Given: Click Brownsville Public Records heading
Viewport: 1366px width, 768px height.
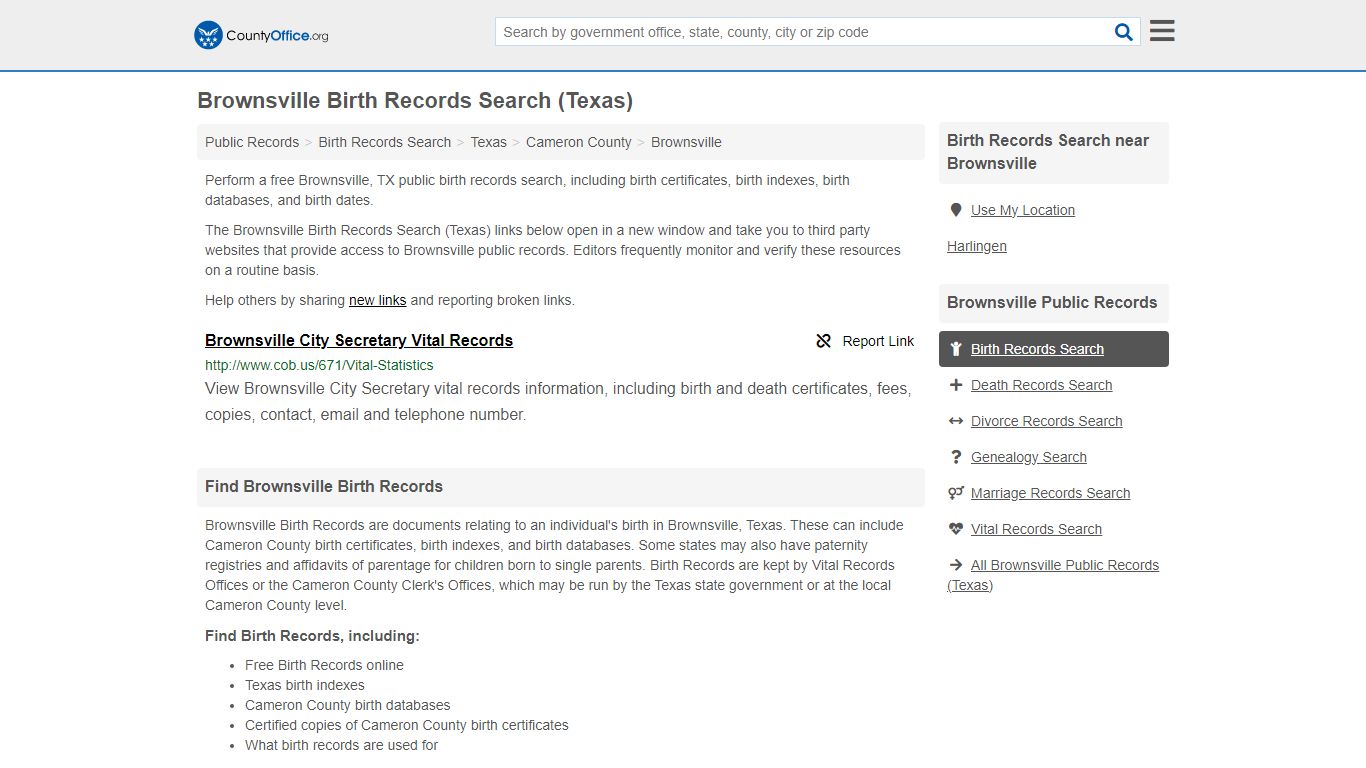Looking at the screenshot, I should coord(1052,302).
